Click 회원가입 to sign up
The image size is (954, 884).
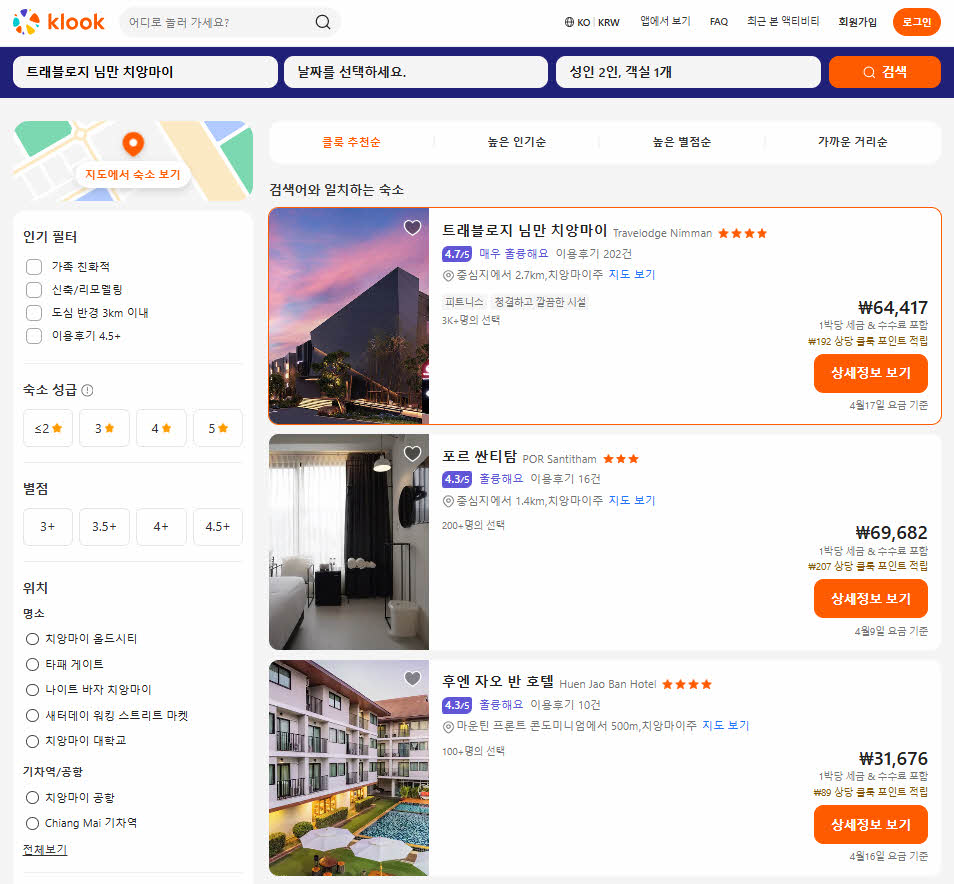tap(857, 22)
